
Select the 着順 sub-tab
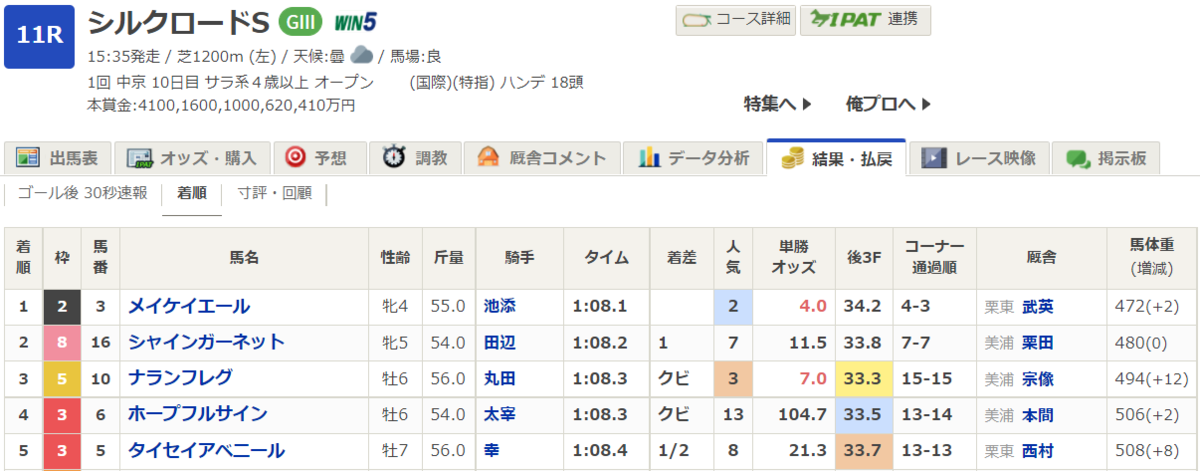tap(192, 195)
